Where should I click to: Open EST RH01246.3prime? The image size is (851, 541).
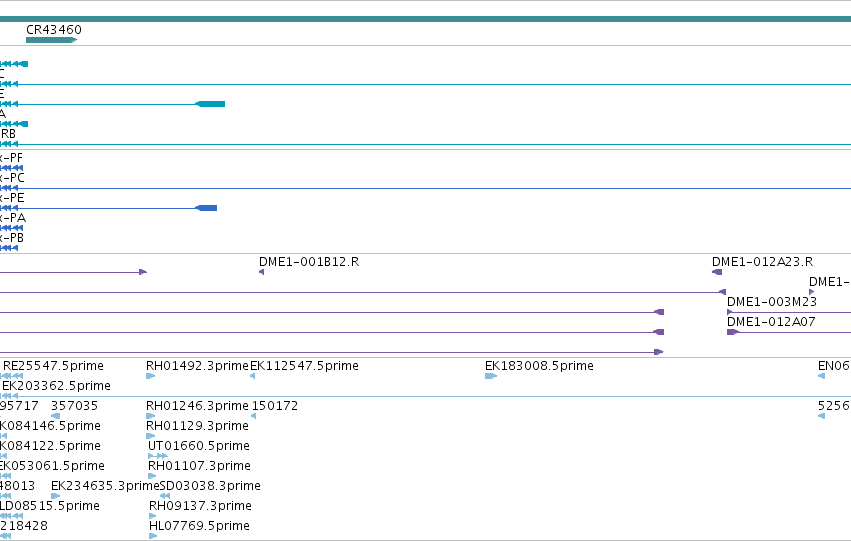tap(197, 406)
